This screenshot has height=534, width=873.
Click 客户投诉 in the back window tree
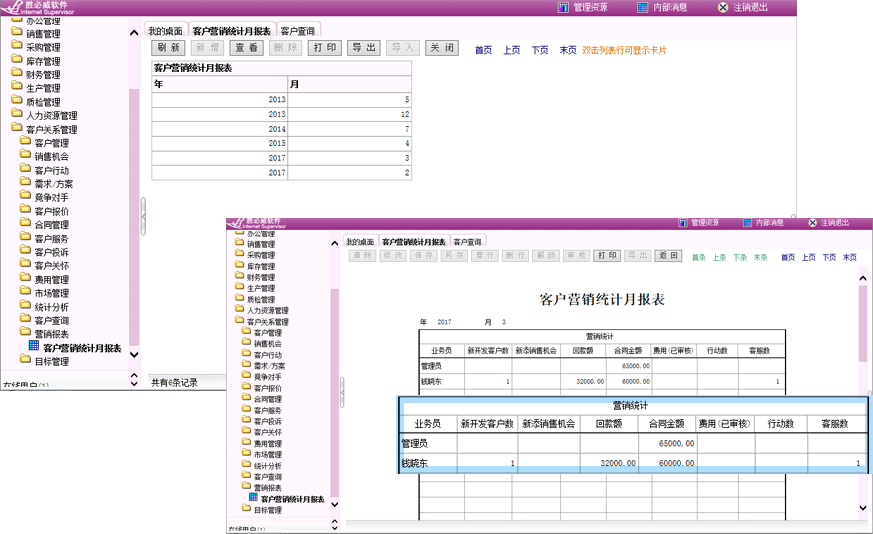pyautogui.click(x=51, y=252)
